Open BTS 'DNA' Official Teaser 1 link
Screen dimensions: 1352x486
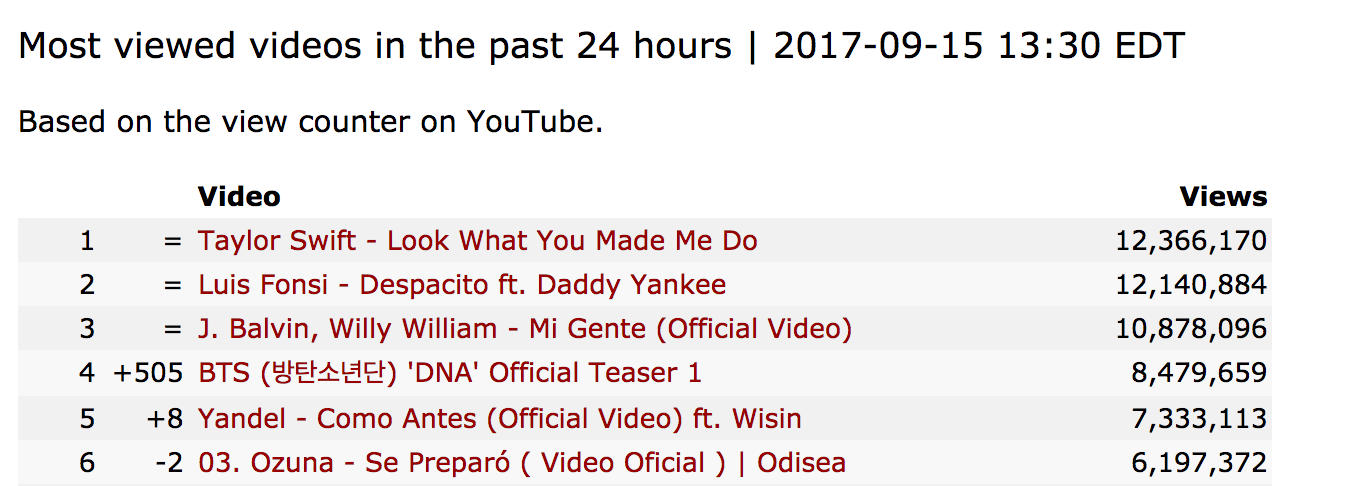coord(449,373)
